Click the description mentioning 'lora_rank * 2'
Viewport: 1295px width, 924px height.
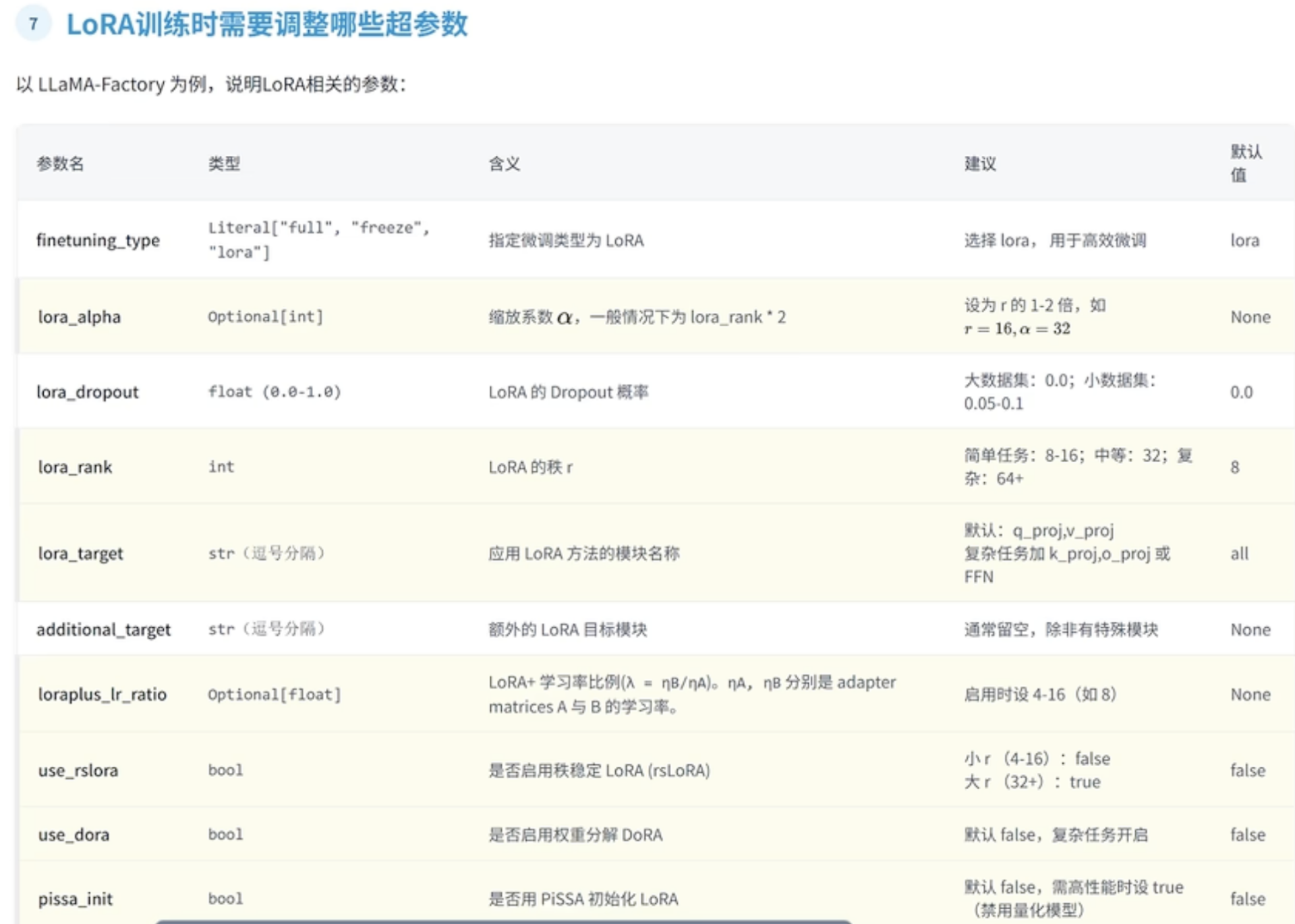click(637, 317)
